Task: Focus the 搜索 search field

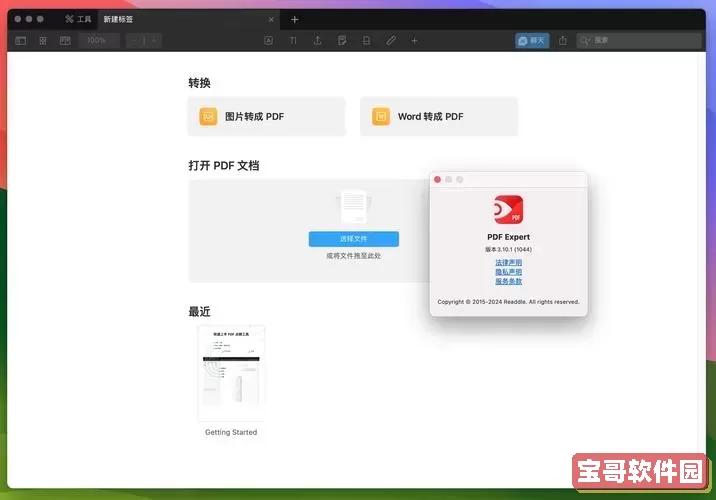Action: tap(639, 41)
